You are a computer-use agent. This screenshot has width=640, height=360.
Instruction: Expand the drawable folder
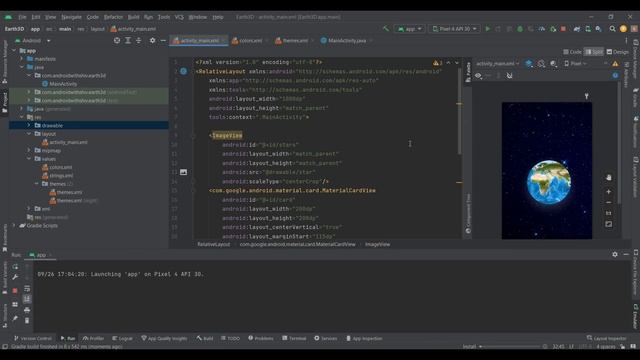[x=29, y=125]
